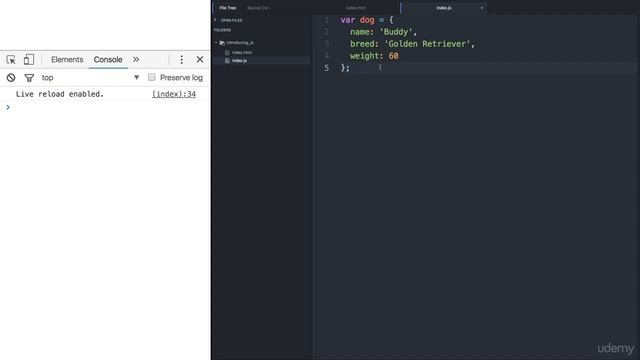Open the DevTools three-dot options menu
Viewport: 640px width, 360px height.
[x=182, y=60]
